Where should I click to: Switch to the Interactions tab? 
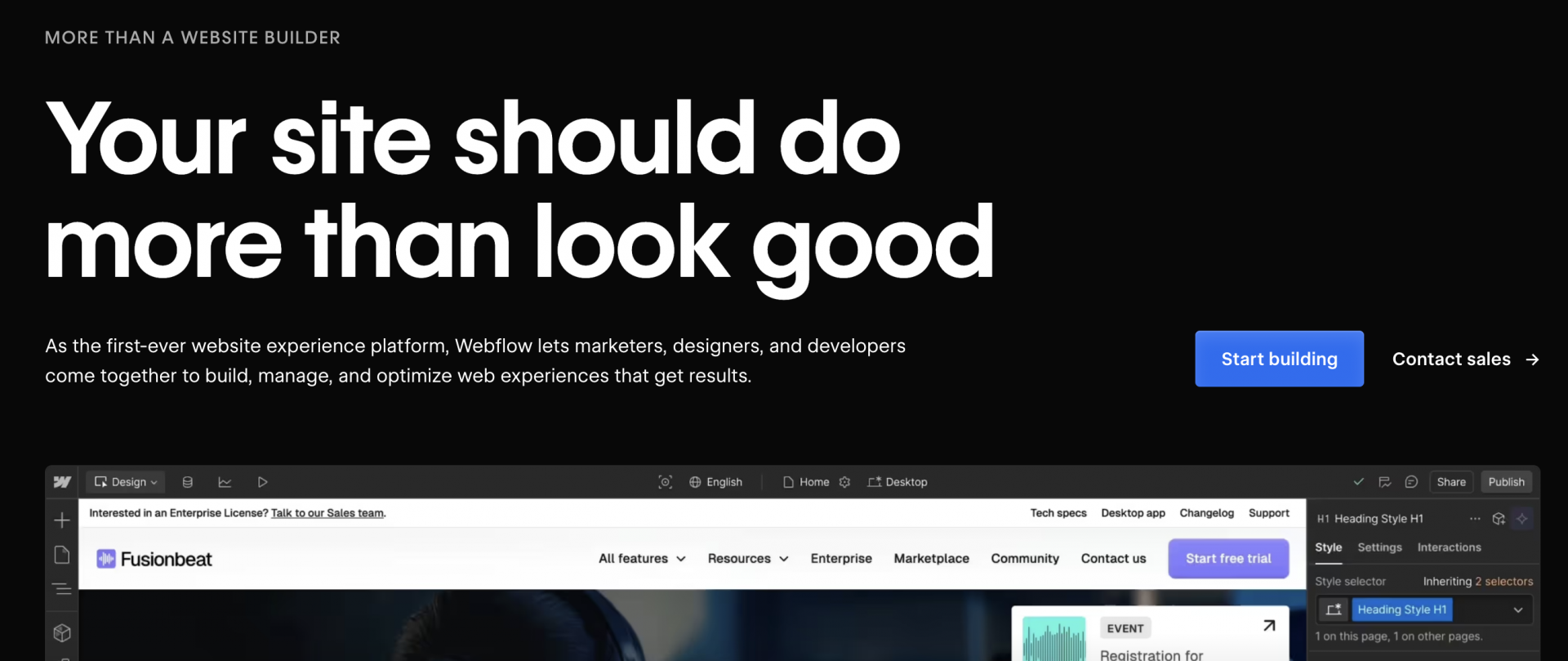point(1449,547)
